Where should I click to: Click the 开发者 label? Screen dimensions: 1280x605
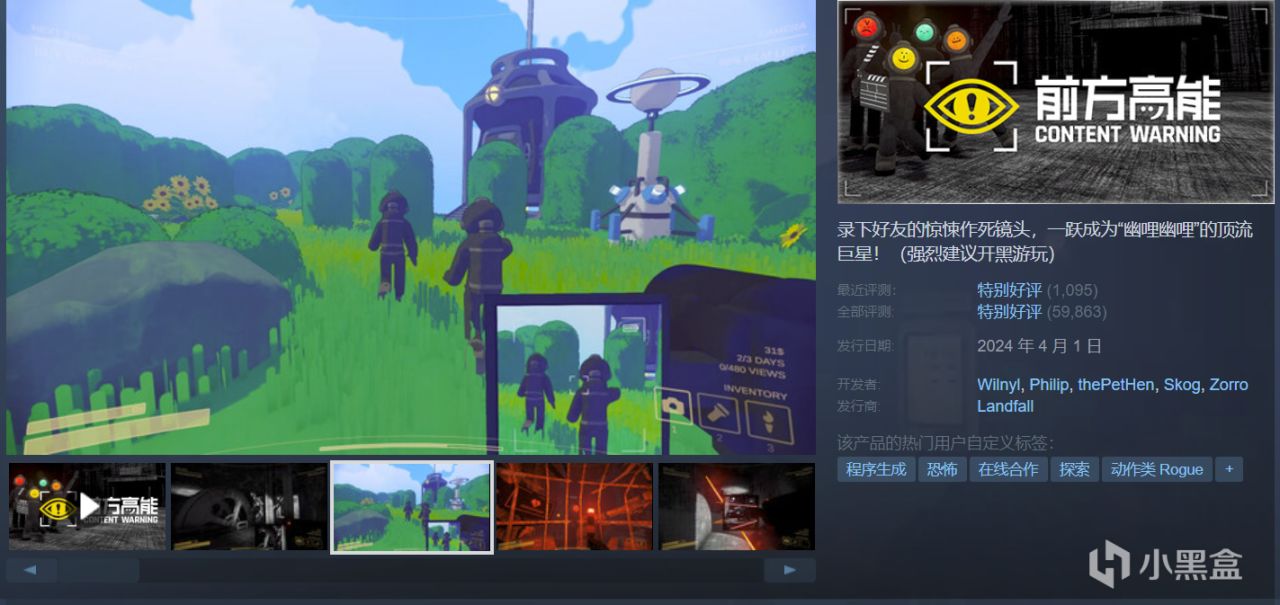[x=859, y=385]
